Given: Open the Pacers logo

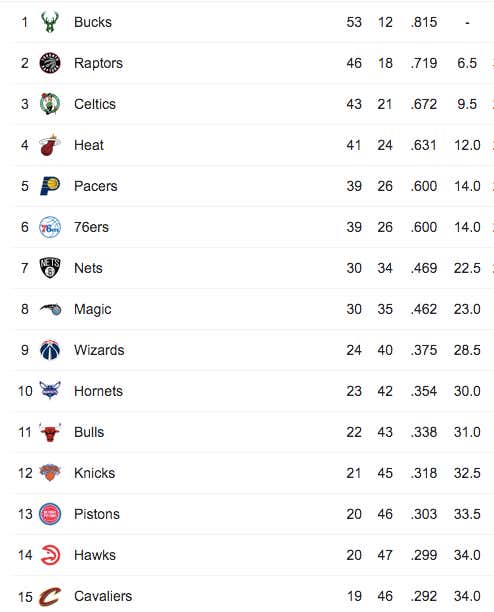Looking at the screenshot, I should (50, 186).
